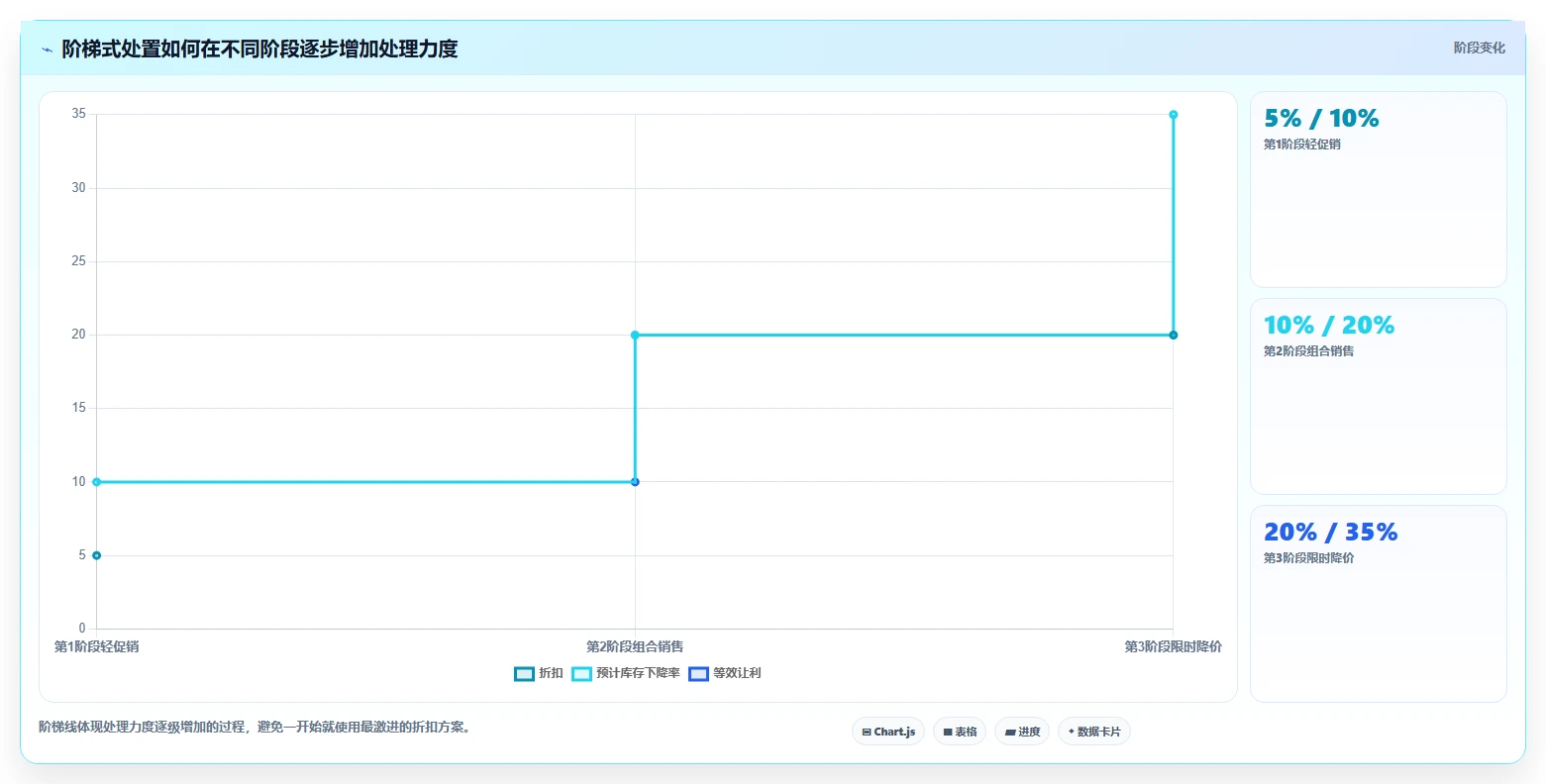Click the data point at value 35 on 第3阶段

point(1174,115)
